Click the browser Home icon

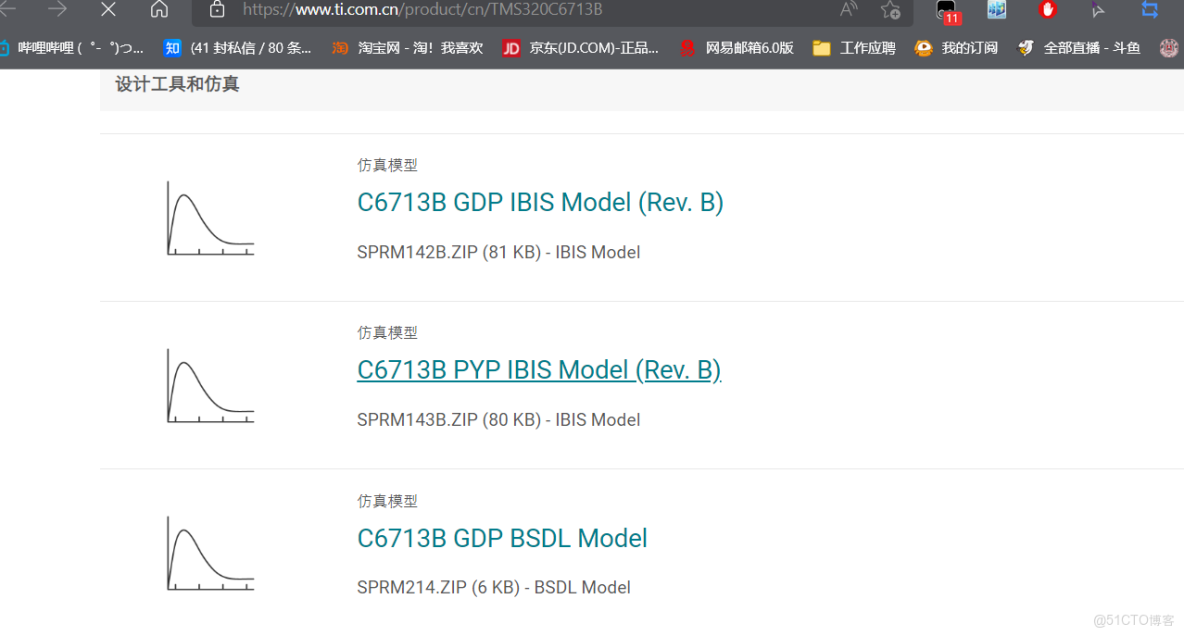click(x=159, y=10)
